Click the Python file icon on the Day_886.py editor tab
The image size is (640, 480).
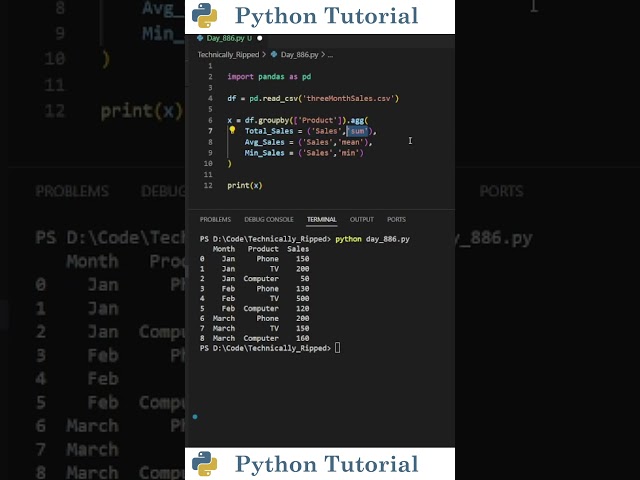(200, 38)
